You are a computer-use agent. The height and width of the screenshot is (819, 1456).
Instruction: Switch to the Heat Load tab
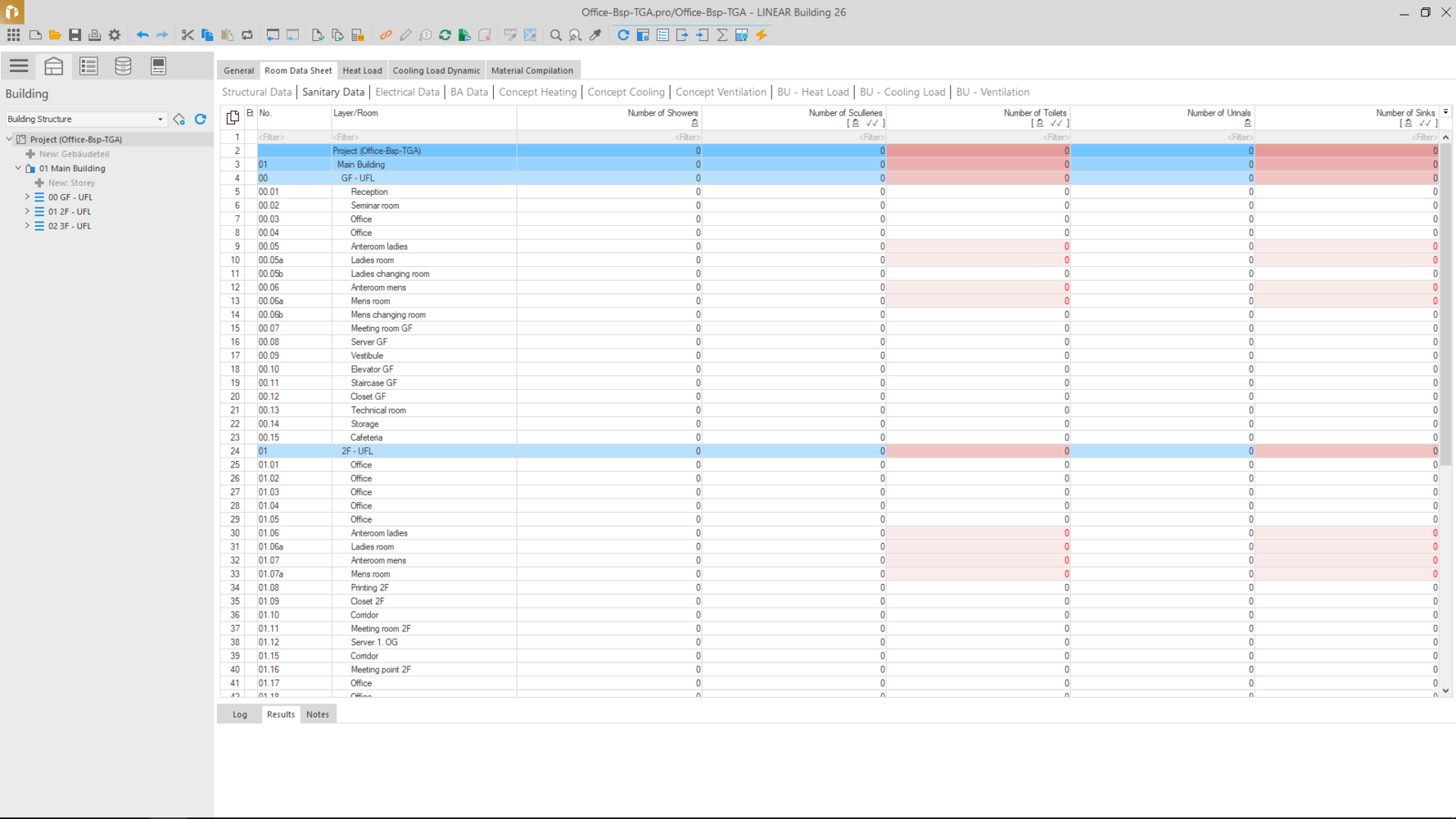[362, 70]
